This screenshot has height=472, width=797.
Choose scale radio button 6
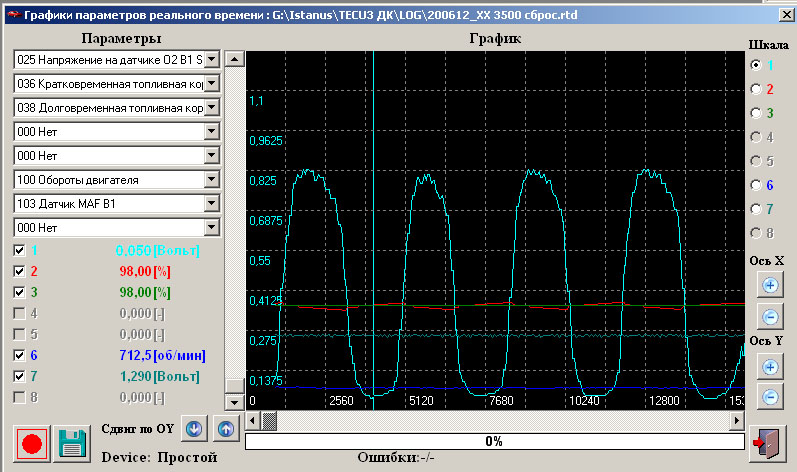757,184
